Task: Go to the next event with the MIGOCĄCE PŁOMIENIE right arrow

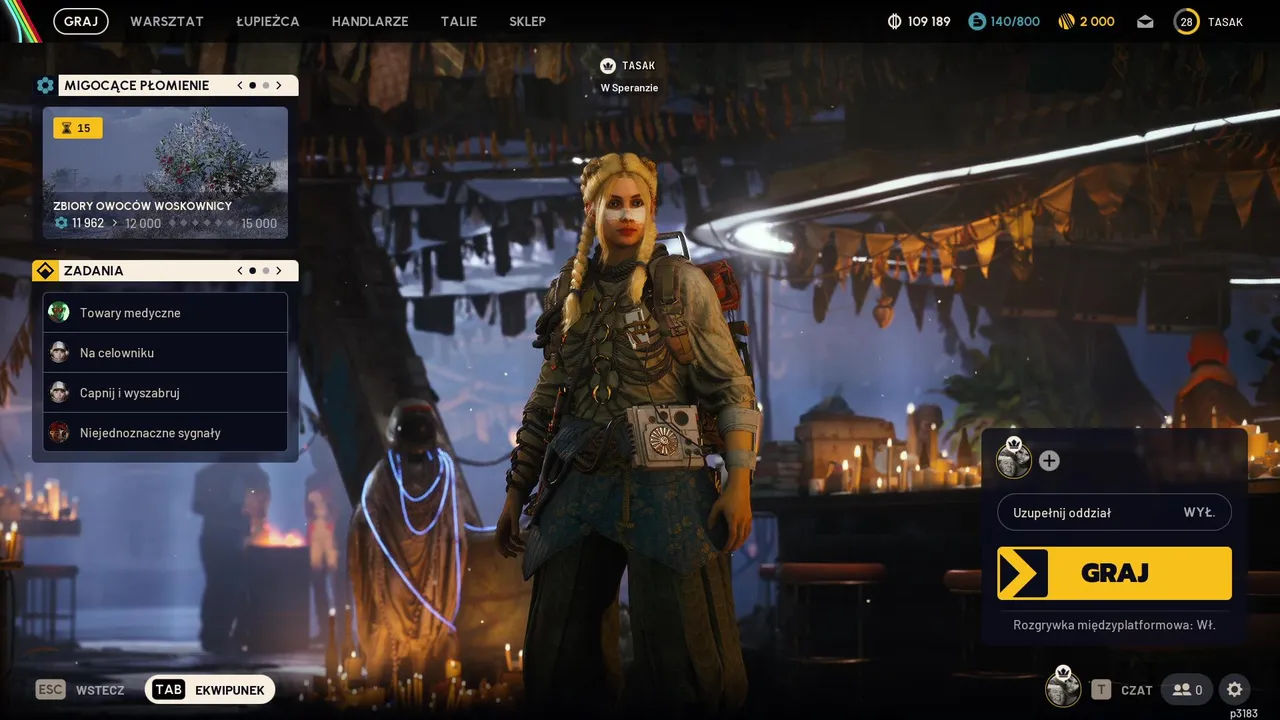Action: click(x=279, y=86)
